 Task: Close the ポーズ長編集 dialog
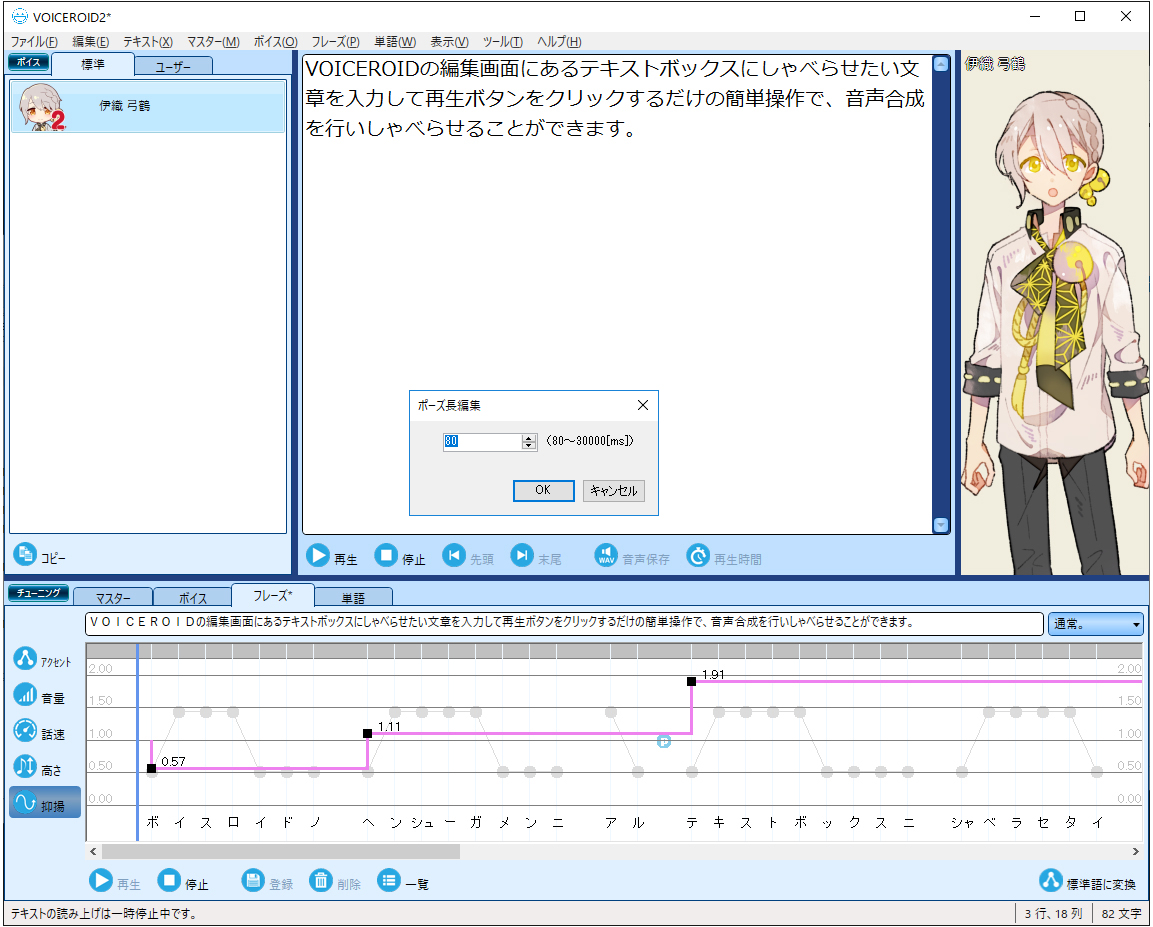(x=643, y=405)
